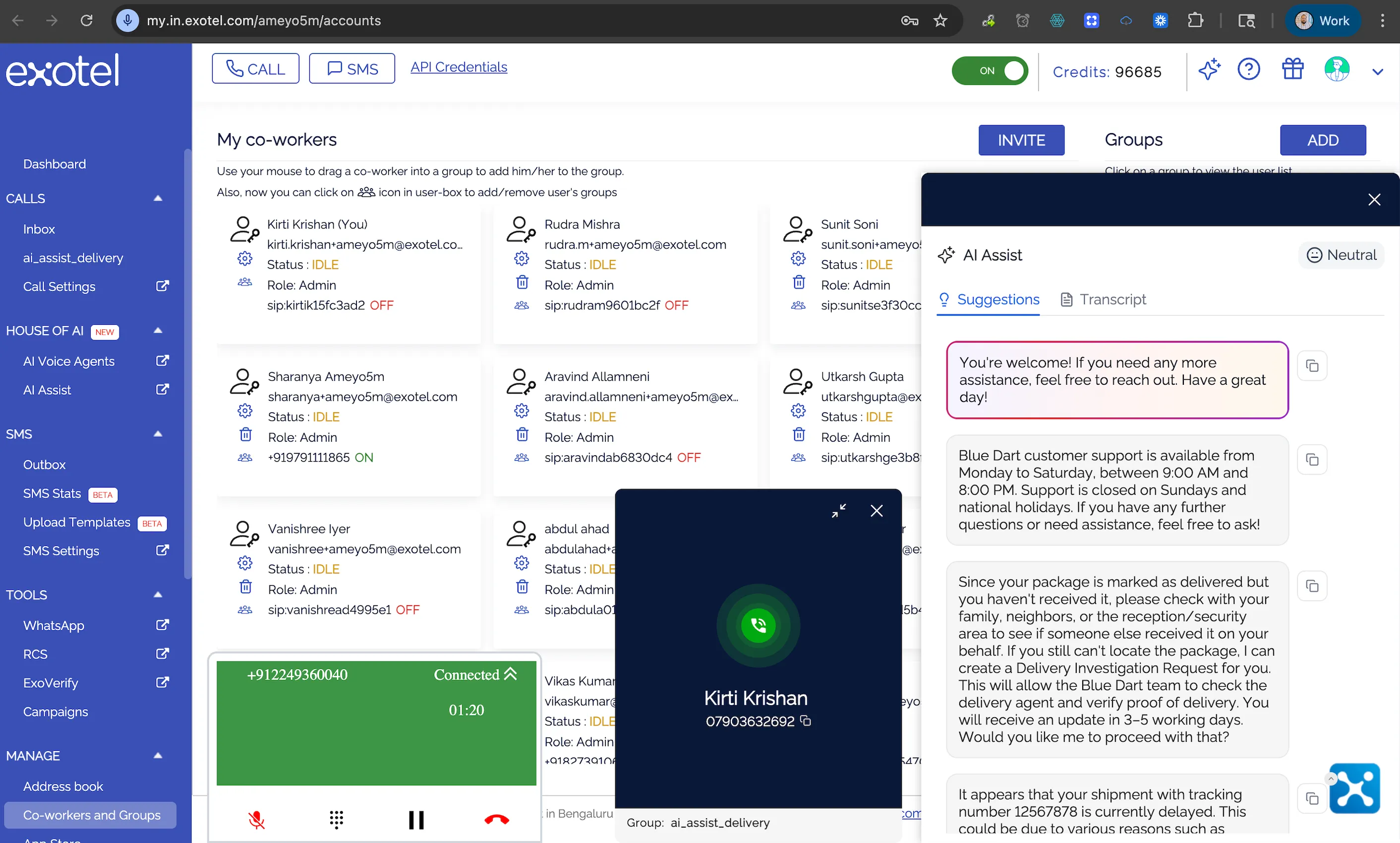Open Dashboard from the sidebar

click(x=55, y=164)
